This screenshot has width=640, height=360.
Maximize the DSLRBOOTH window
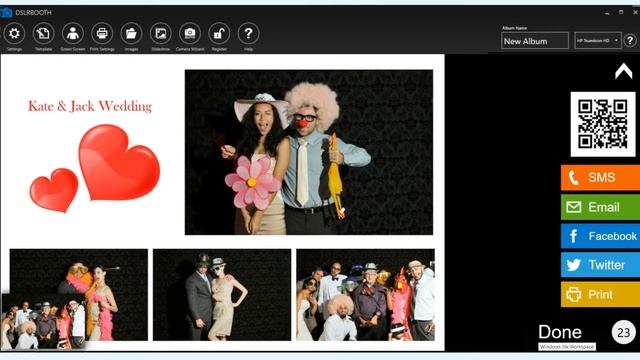[x=621, y=13]
